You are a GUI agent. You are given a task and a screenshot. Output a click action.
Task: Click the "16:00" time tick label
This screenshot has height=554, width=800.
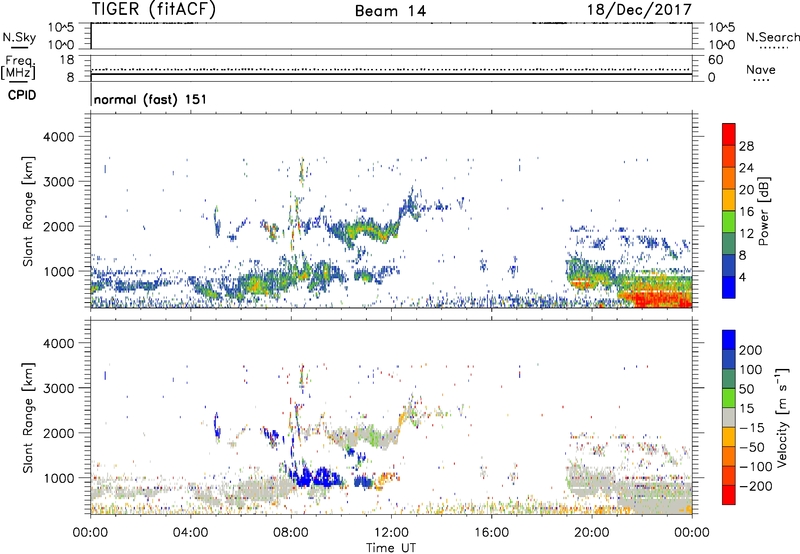point(491,533)
